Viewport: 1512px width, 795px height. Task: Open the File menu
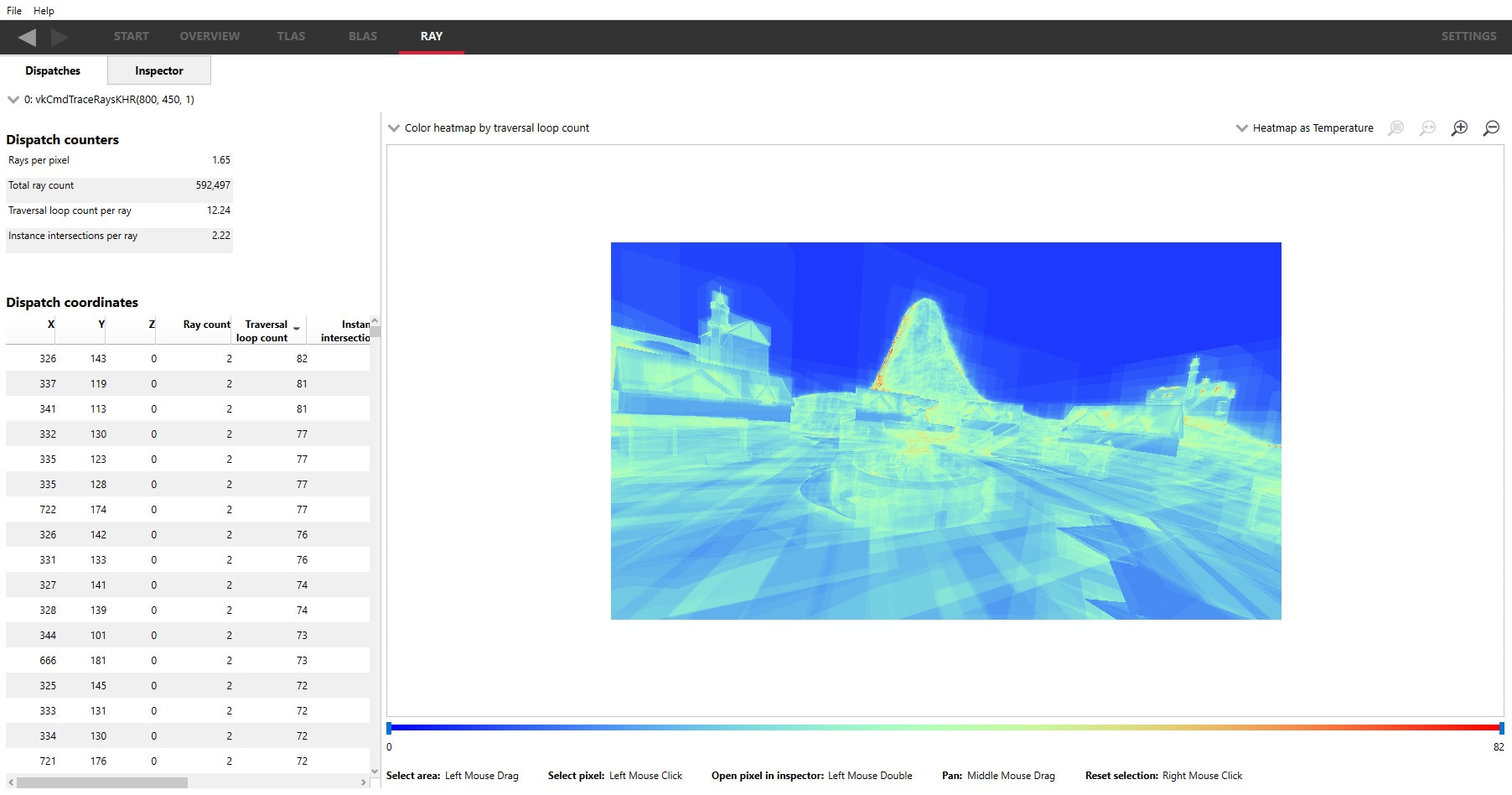(x=14, y=11)
